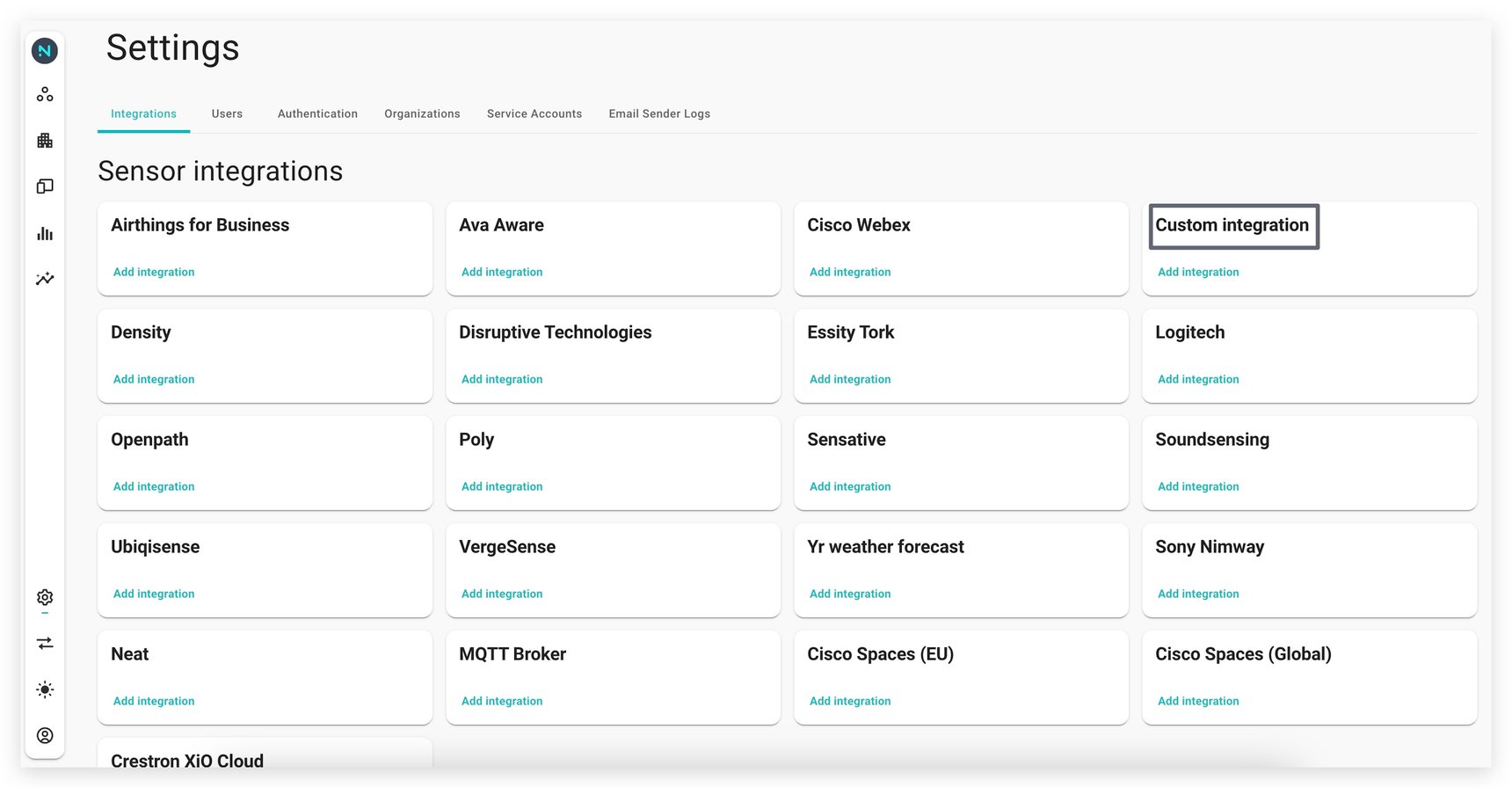Click the Custom integration card title

[x=1232, y=225]
